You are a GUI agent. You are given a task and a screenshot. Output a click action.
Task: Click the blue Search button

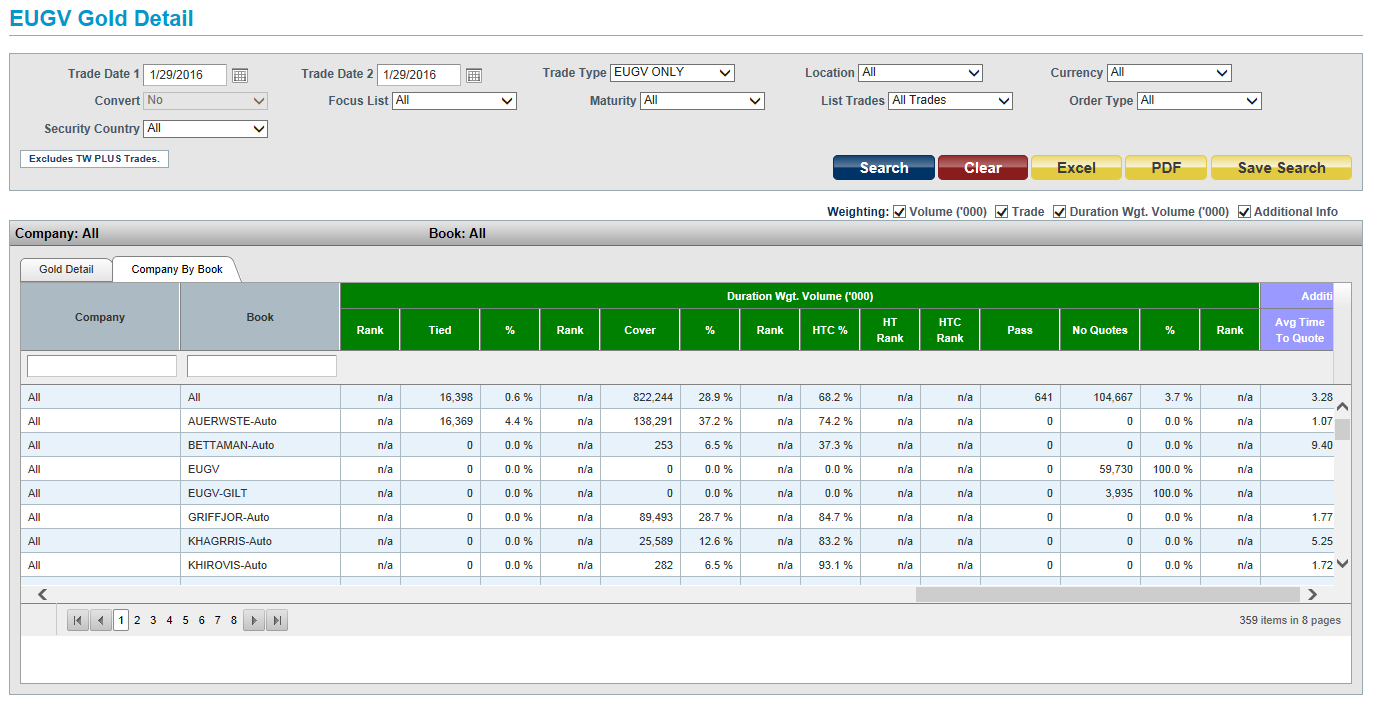tap(884, 168)
